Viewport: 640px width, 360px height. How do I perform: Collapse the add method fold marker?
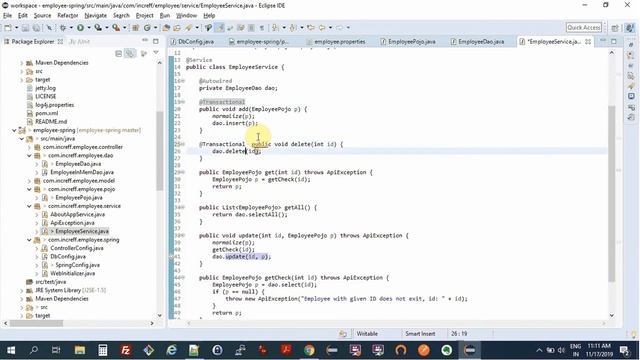(x=183, y=102)
